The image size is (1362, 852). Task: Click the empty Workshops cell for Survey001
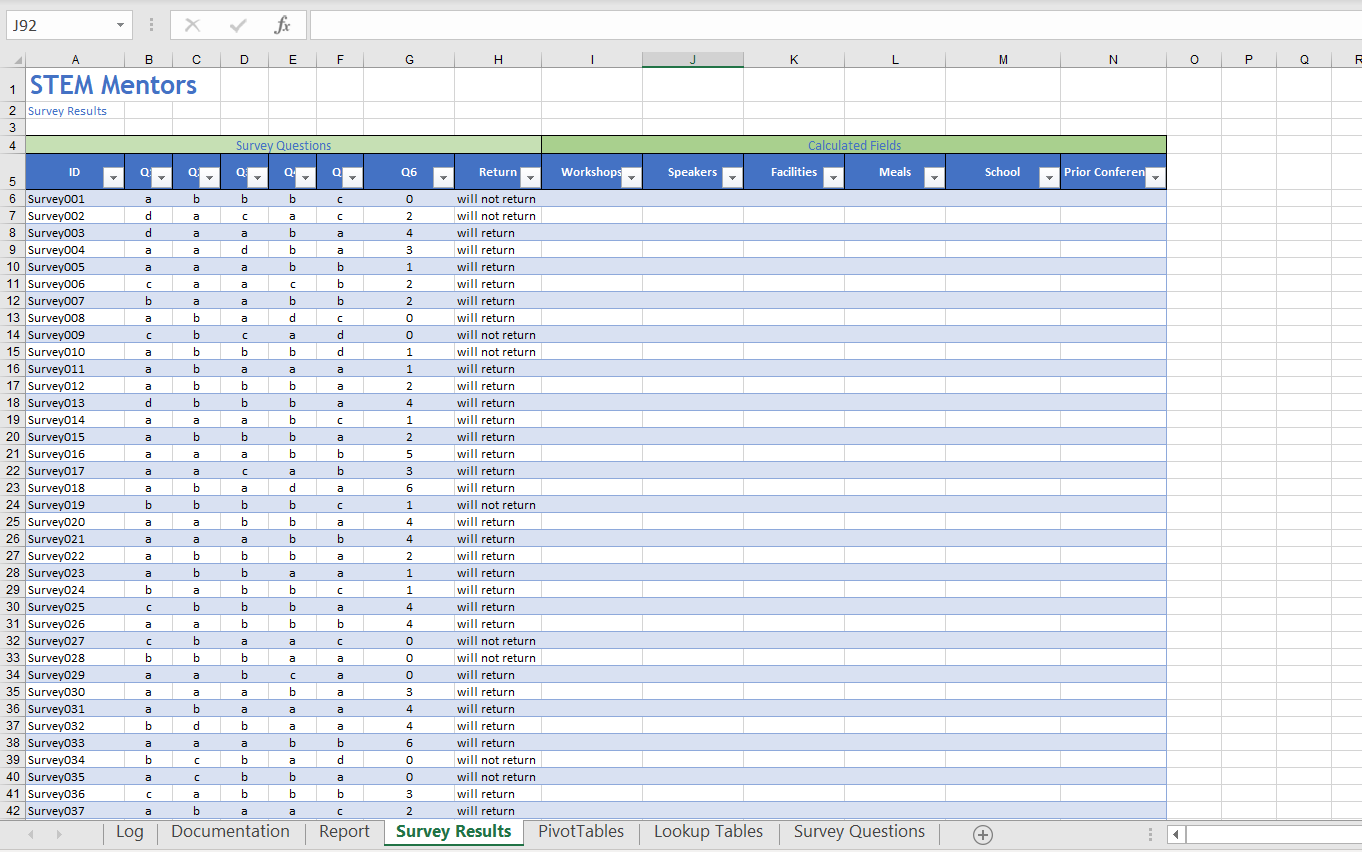point(592,199)
